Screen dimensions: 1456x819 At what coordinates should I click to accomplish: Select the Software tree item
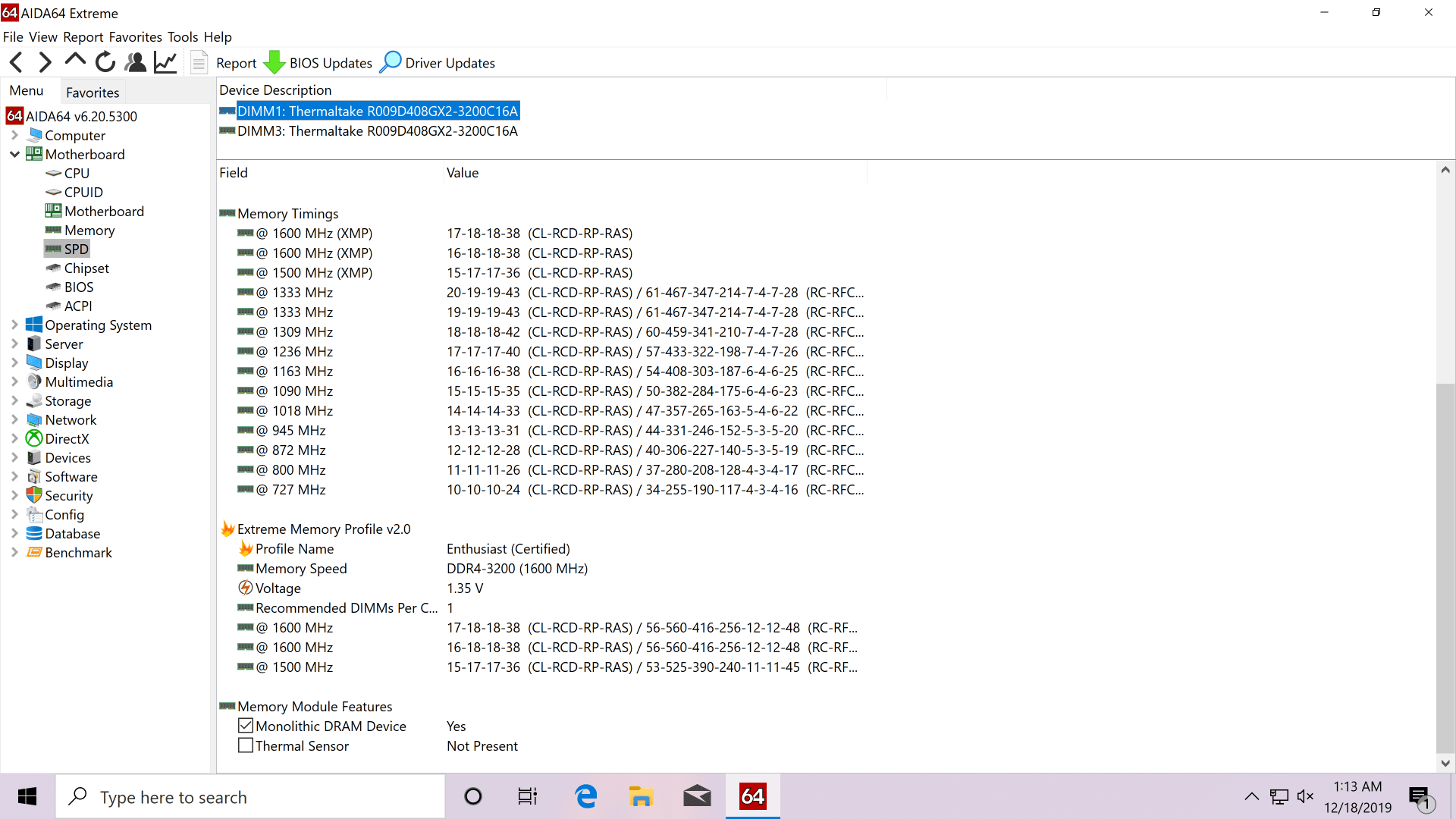point(71,477)
